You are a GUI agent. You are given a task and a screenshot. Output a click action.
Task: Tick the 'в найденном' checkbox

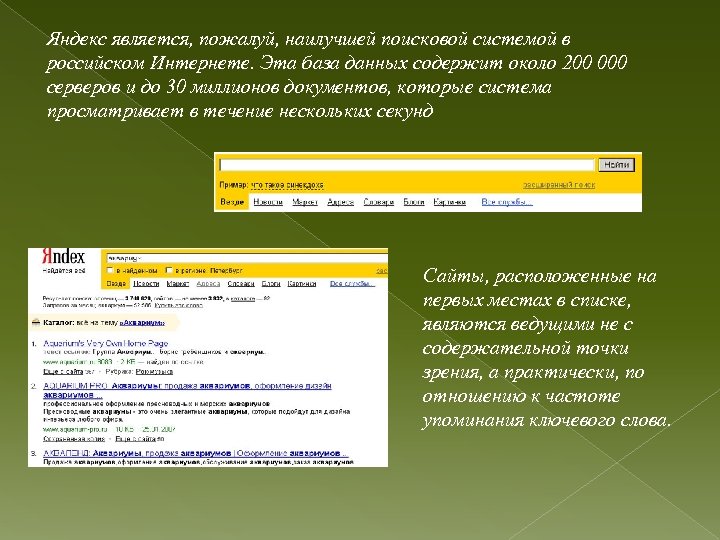(x=110, y=270)
